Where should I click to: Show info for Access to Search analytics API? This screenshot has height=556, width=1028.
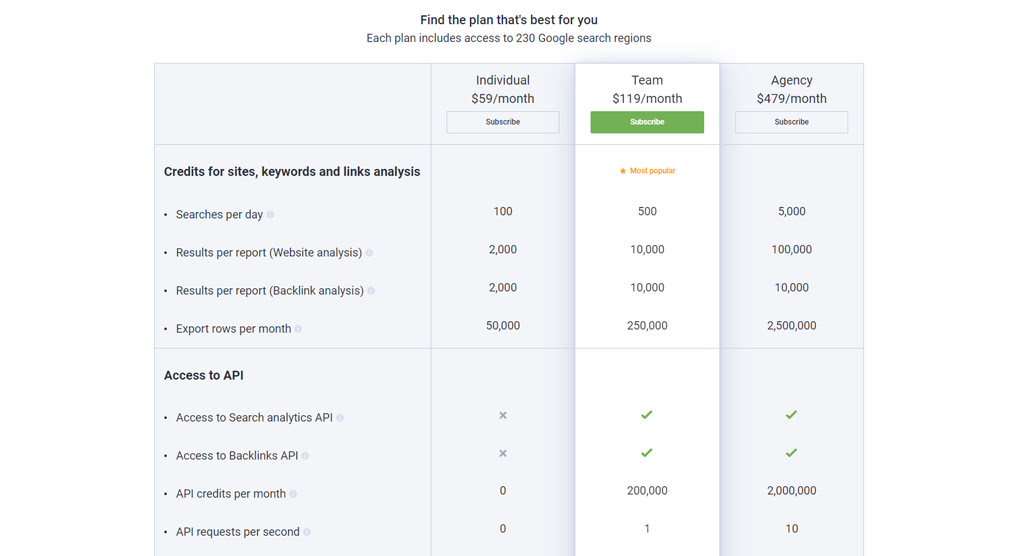(x=340, y=418)
